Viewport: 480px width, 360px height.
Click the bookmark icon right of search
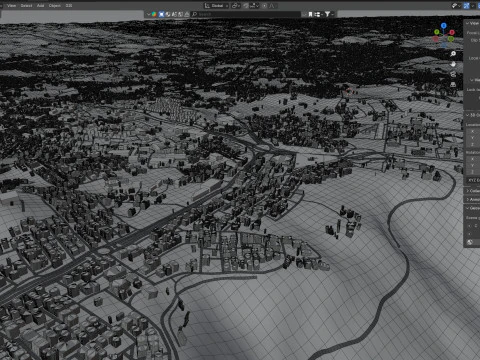tap(310, 14)
